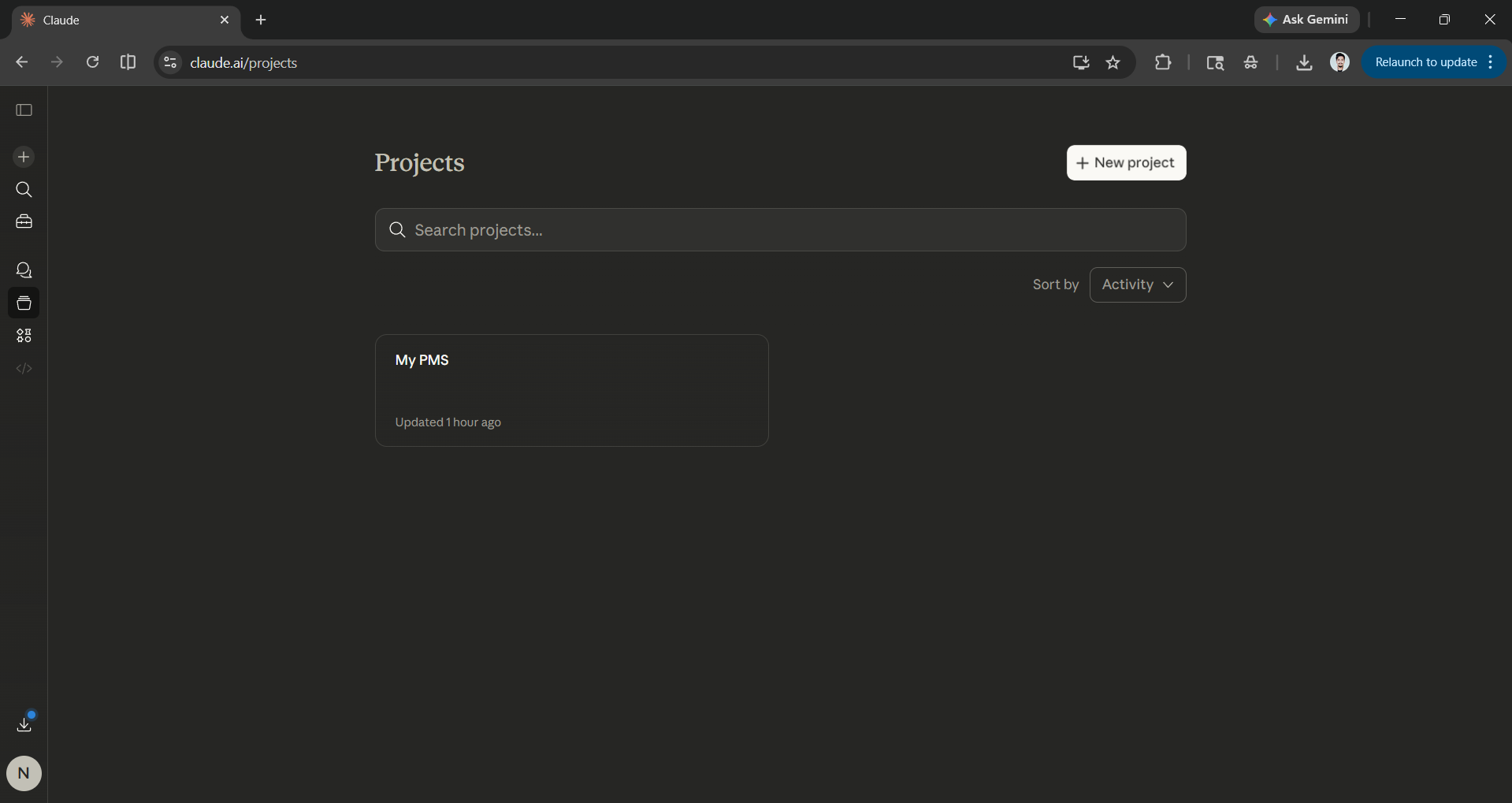Start a new chat with plus icon
This screenshot has height=803, width=1512.
(x=24, y=157)
